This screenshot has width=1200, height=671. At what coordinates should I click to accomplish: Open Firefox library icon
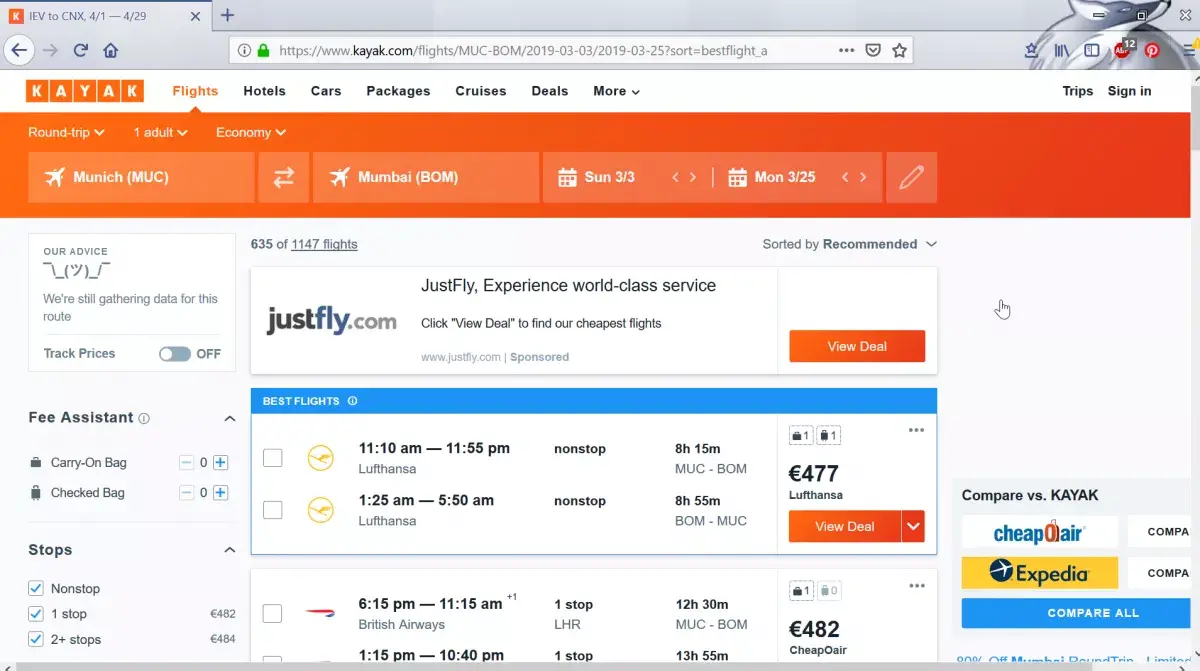coord(1063,50)
